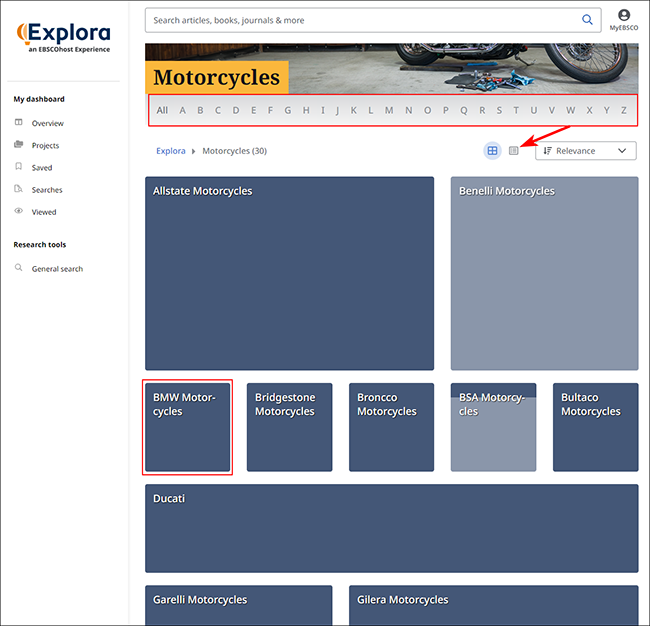Click the Viewed eye icon

pos(19,211)
